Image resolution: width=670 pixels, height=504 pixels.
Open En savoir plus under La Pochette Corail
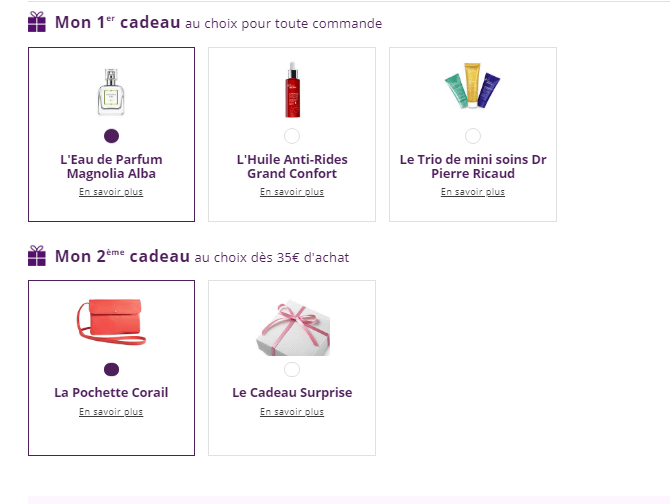[x=111, y=412]
